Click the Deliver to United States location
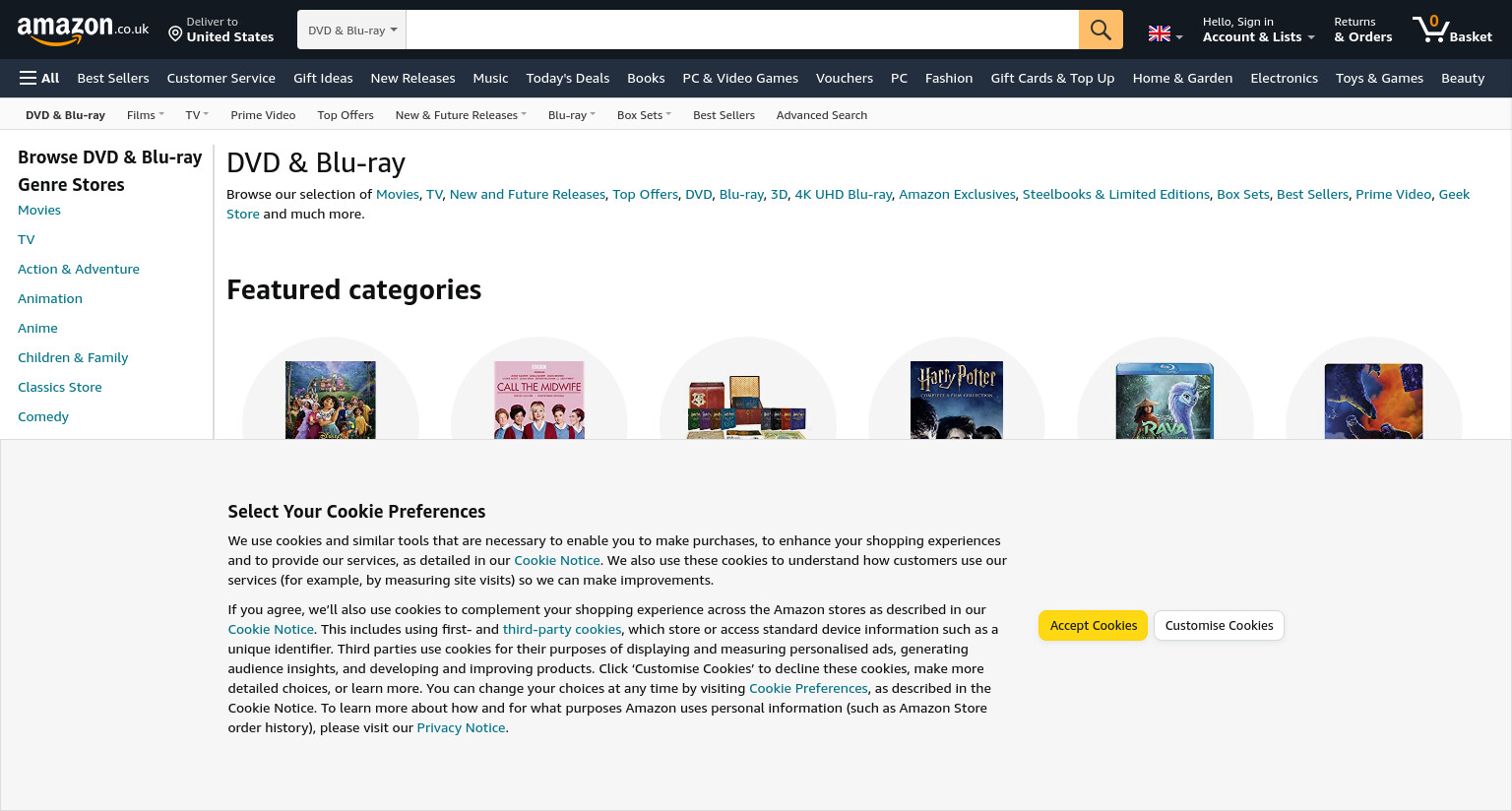Screen dimensions: 1512x811 (x=220, y=30)
